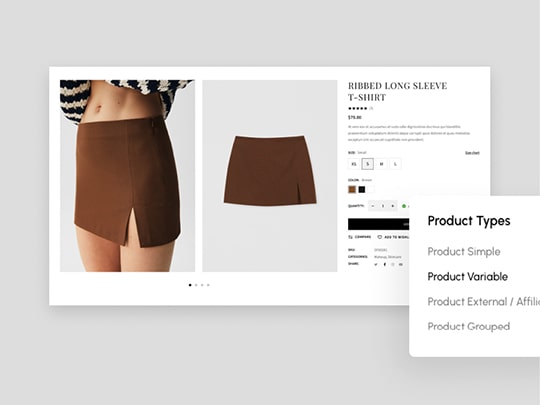Share product via email icon

pyautogui.click(x=401, y=264)
